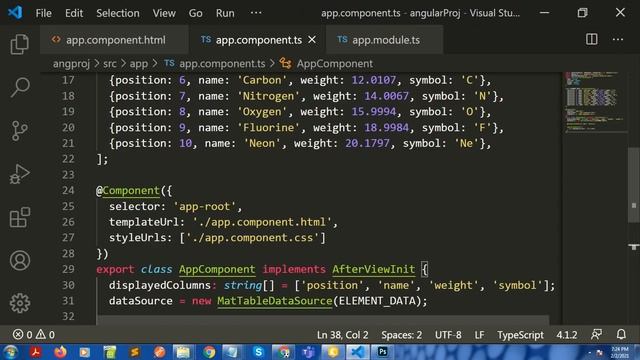This screenshot has height=360, width=640.
Task: Click the VS Code logo icon
Action: (16, 12)
